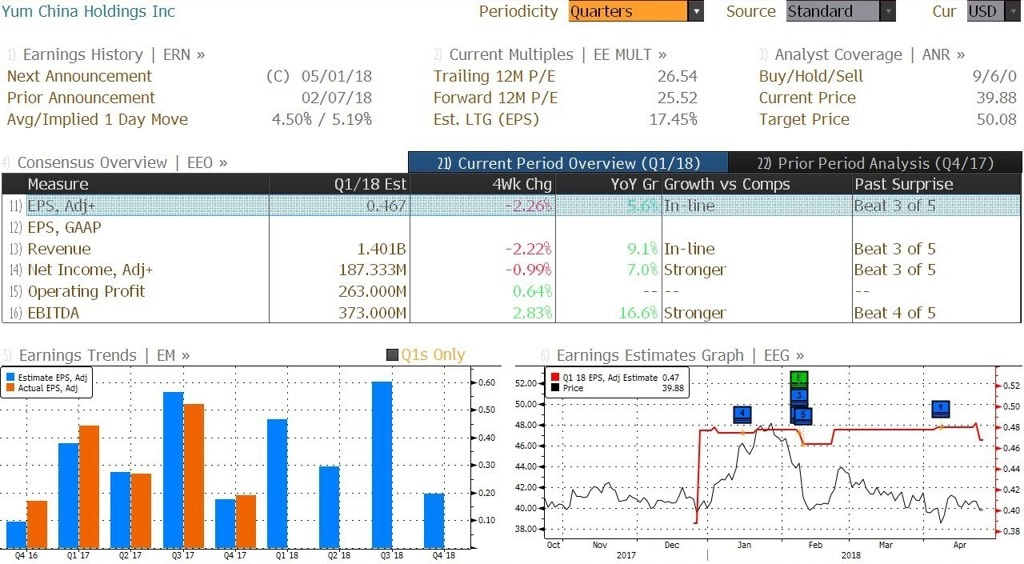This screenshot has width=1024, height=564.
Task: Switch to Current Period Overview (Q1/18) tab
Action: [x=568, y=163]
